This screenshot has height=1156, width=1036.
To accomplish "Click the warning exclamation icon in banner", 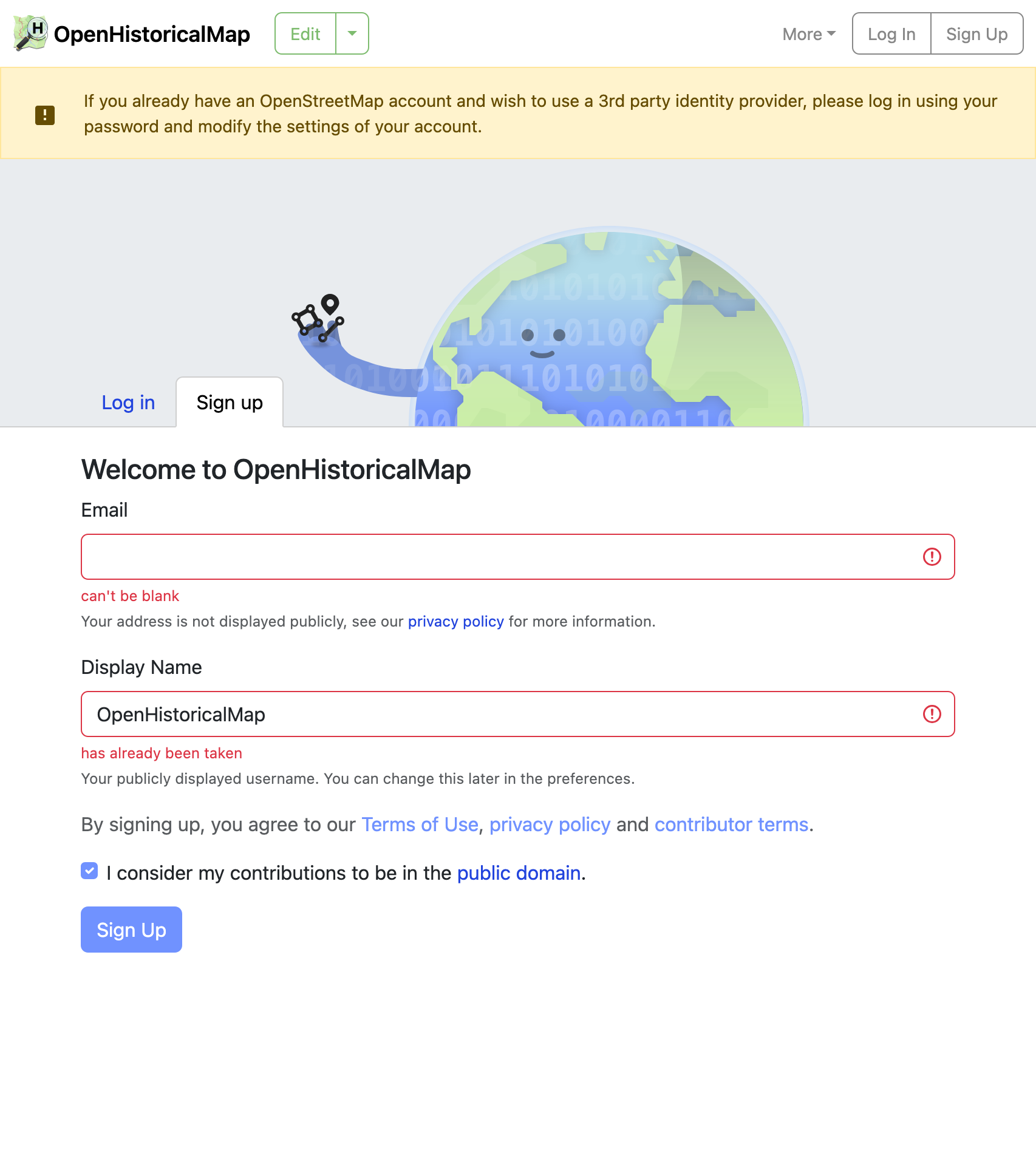I will tap(45, 114).
